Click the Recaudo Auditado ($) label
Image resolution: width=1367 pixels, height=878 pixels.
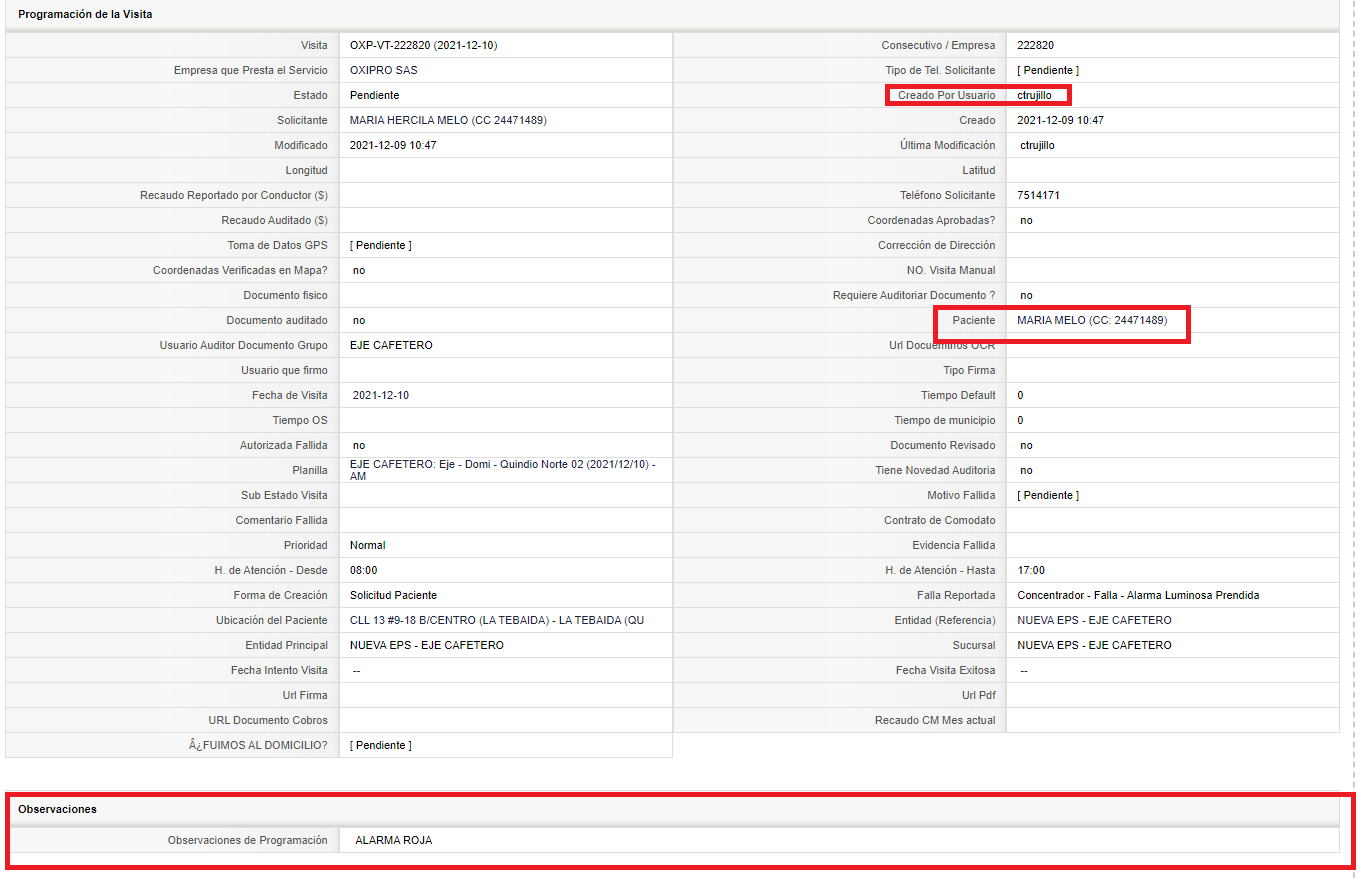[275, 220]
